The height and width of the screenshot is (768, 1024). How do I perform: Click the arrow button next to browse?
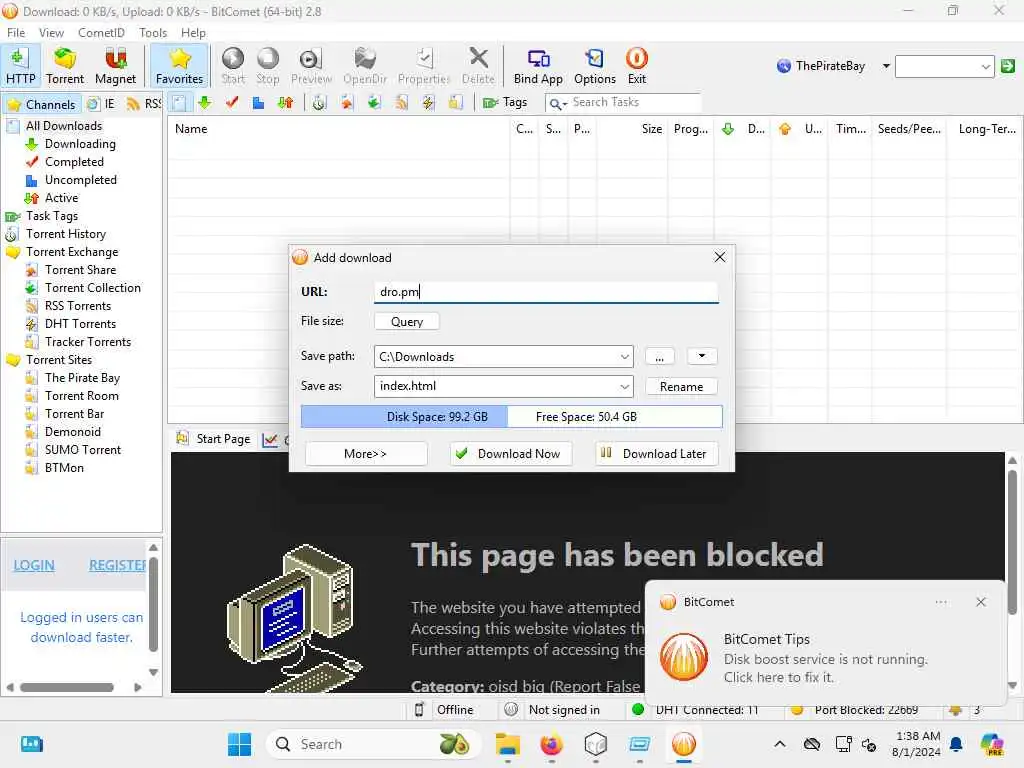click(x=702, y=357)
